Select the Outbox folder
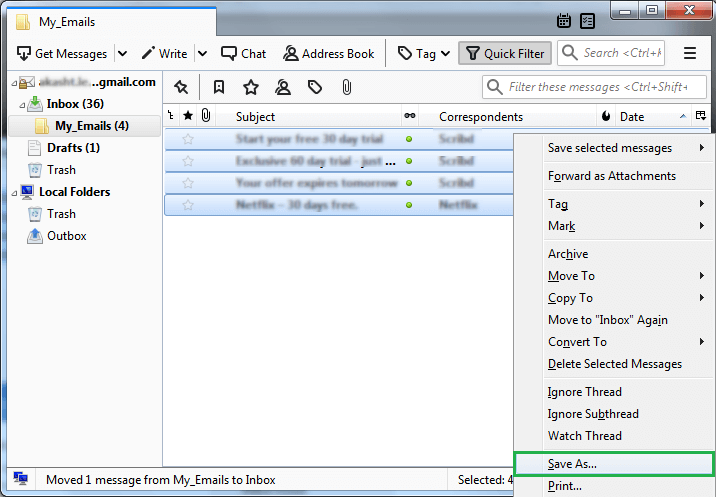This screenshot has width=716, height=497. coord(67,235)
